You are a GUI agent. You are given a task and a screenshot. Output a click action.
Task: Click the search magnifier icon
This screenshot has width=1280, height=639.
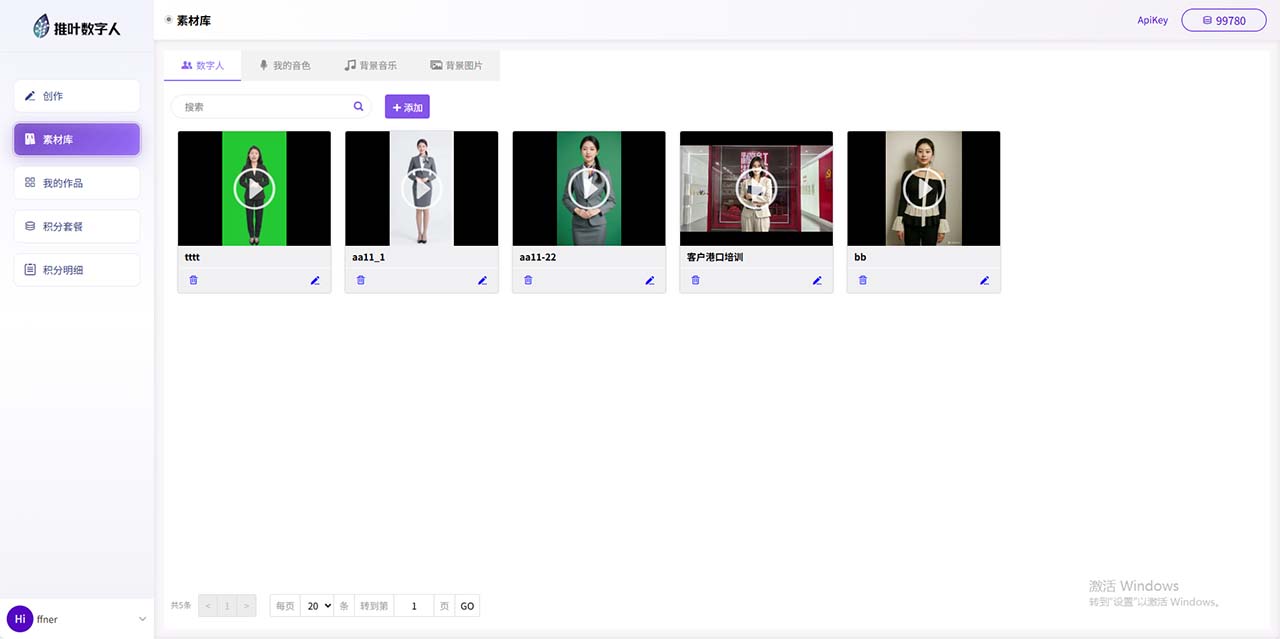(x=359, y=107)
